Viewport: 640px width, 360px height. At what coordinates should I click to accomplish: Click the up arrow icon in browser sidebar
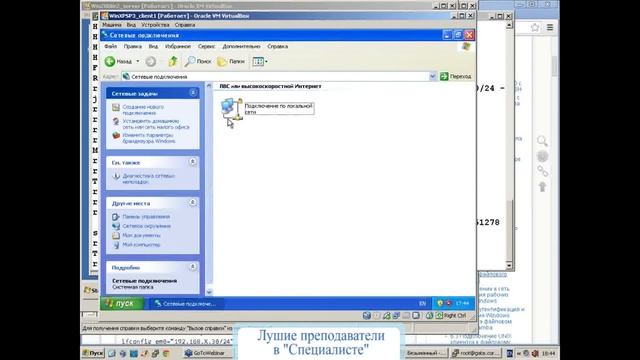tap(542, 187)
